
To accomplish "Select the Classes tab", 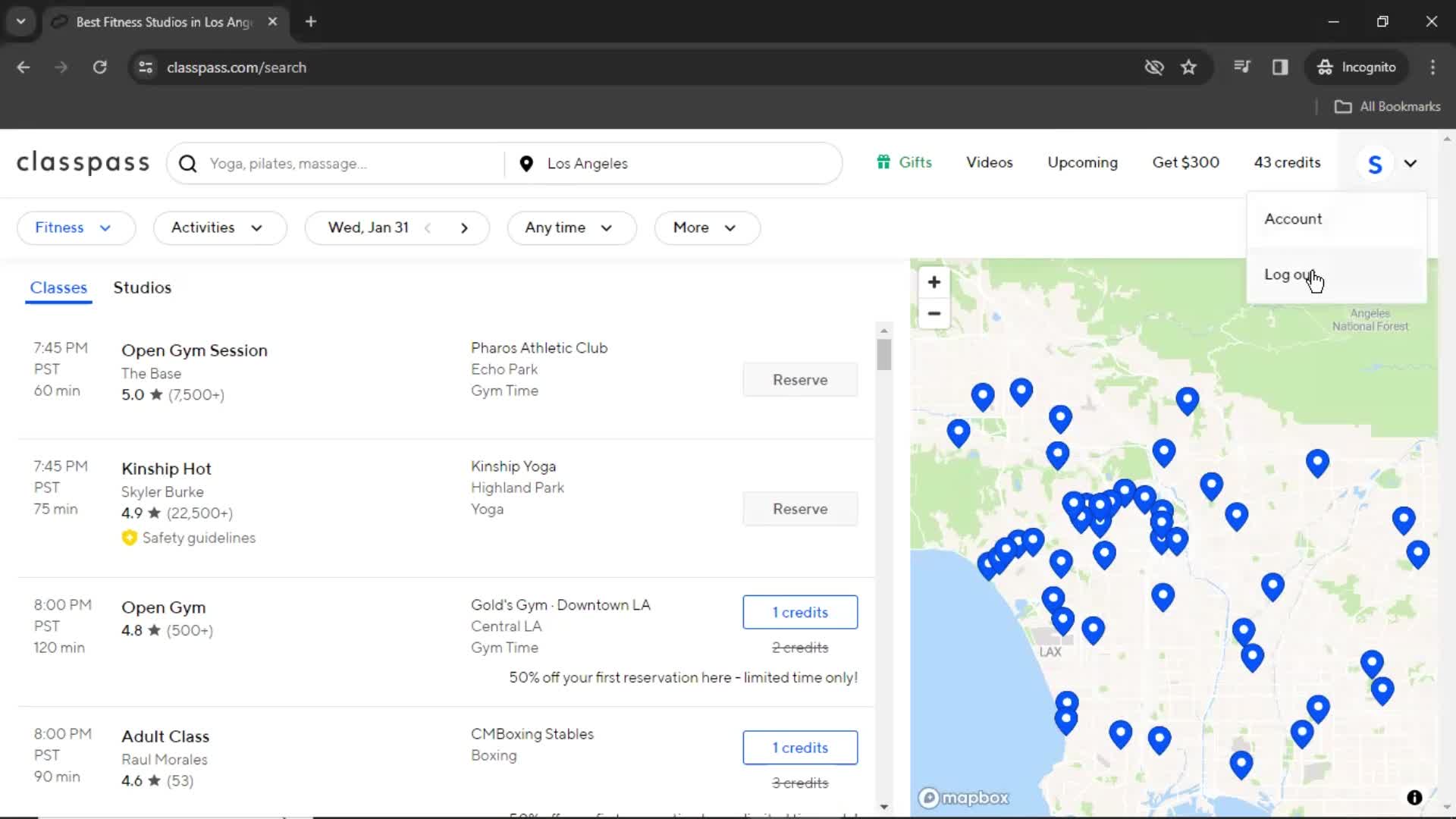I will pos(58,287).
